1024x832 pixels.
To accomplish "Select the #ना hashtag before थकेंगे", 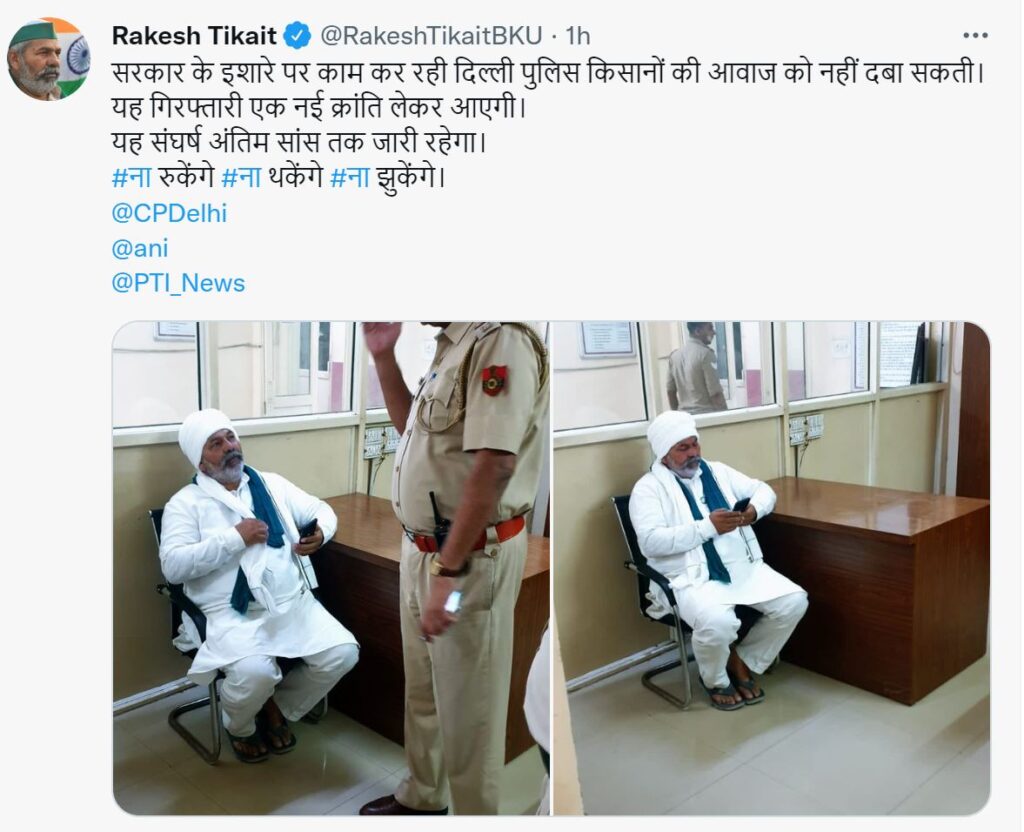I will 242,178.
